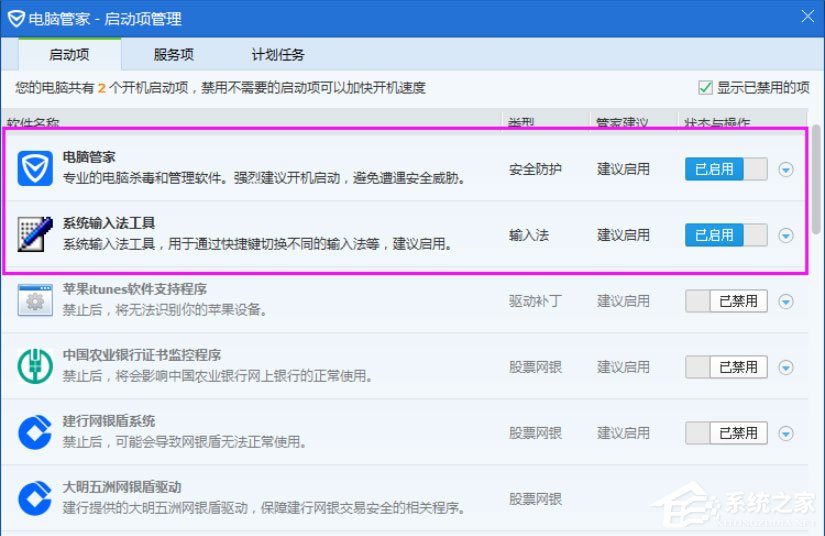Click 建议启用 suggestion in 电脑管家 row
Screen dimensions: 825x536
(x=623, y=169)
